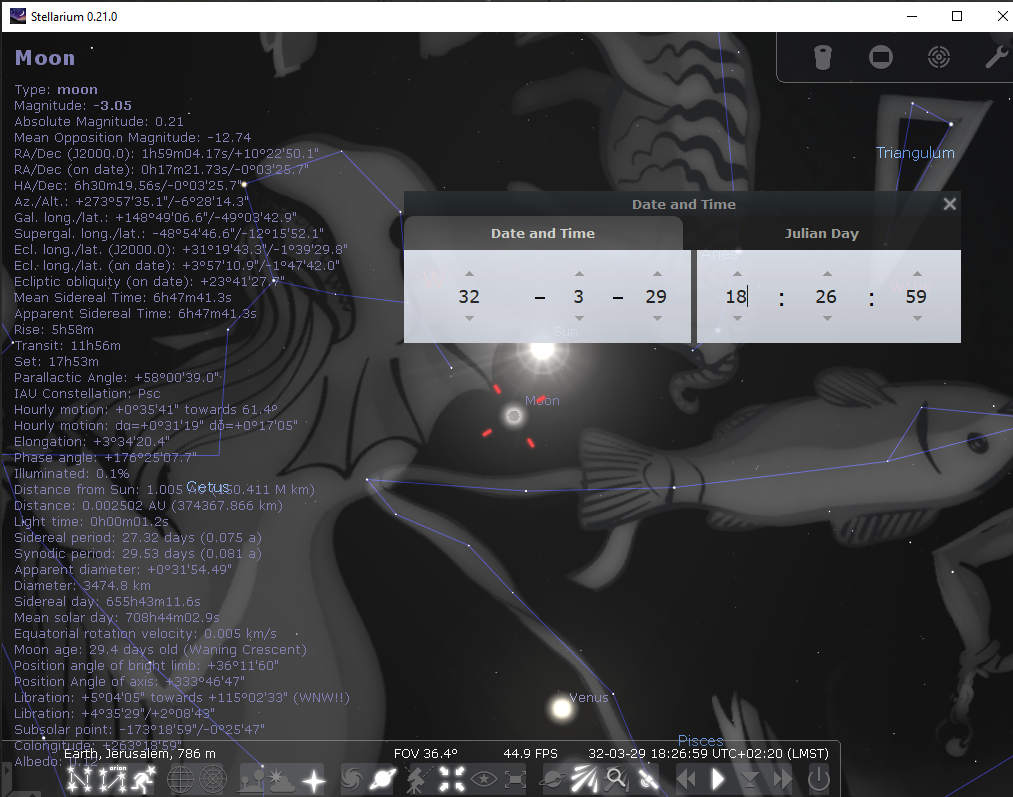Toggle atmosphere rendering button
The height and width of the screenshot is (797, 1013).
tap(281, 779)
